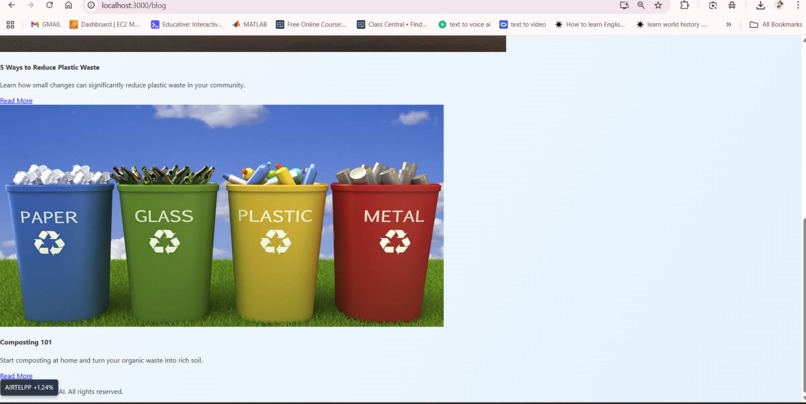Screen dimensions: 806x404
Task: Open the text to voice ai bookmark
Action: coord(464,24)
